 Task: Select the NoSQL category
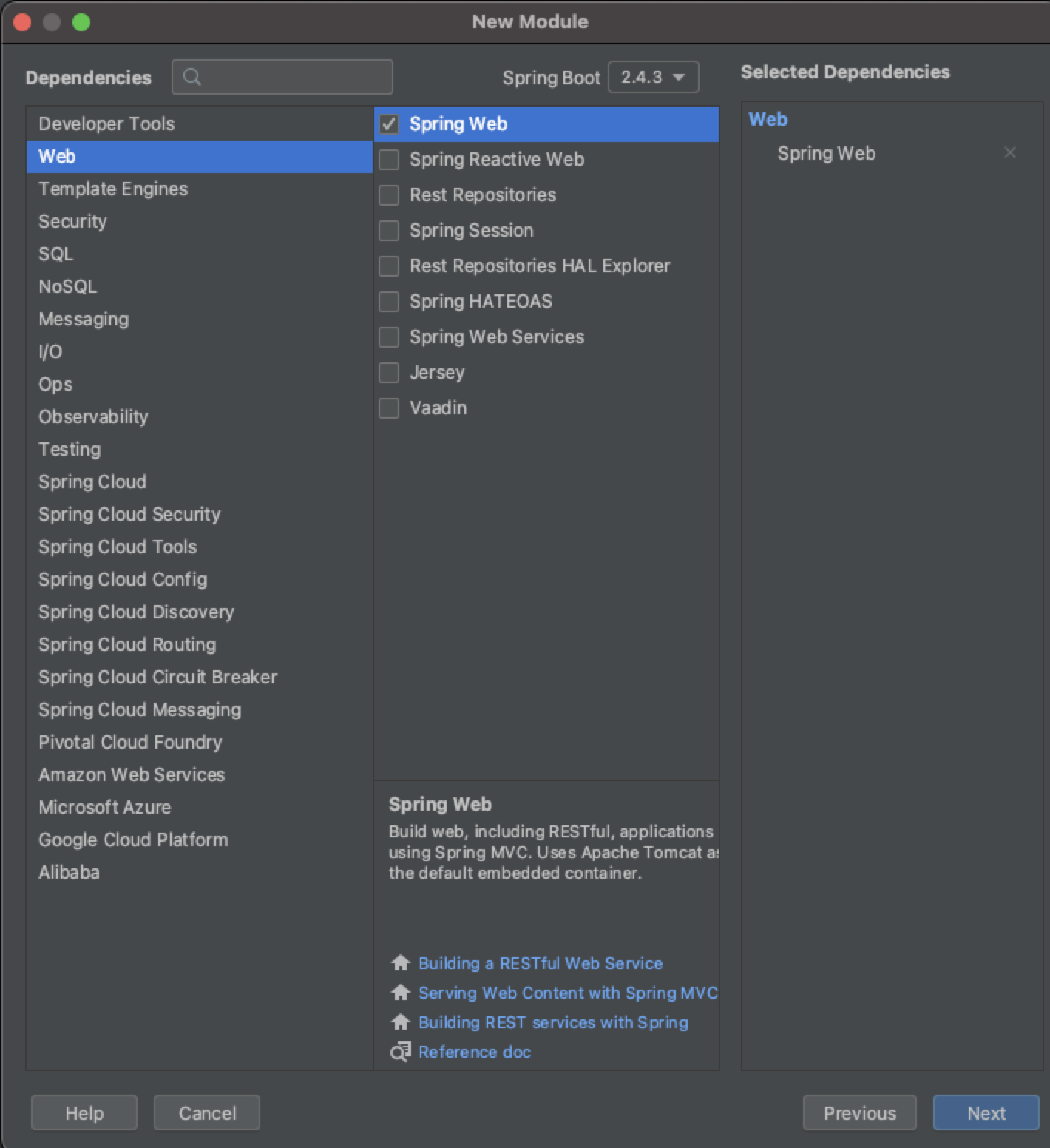(x=67, y=286)
